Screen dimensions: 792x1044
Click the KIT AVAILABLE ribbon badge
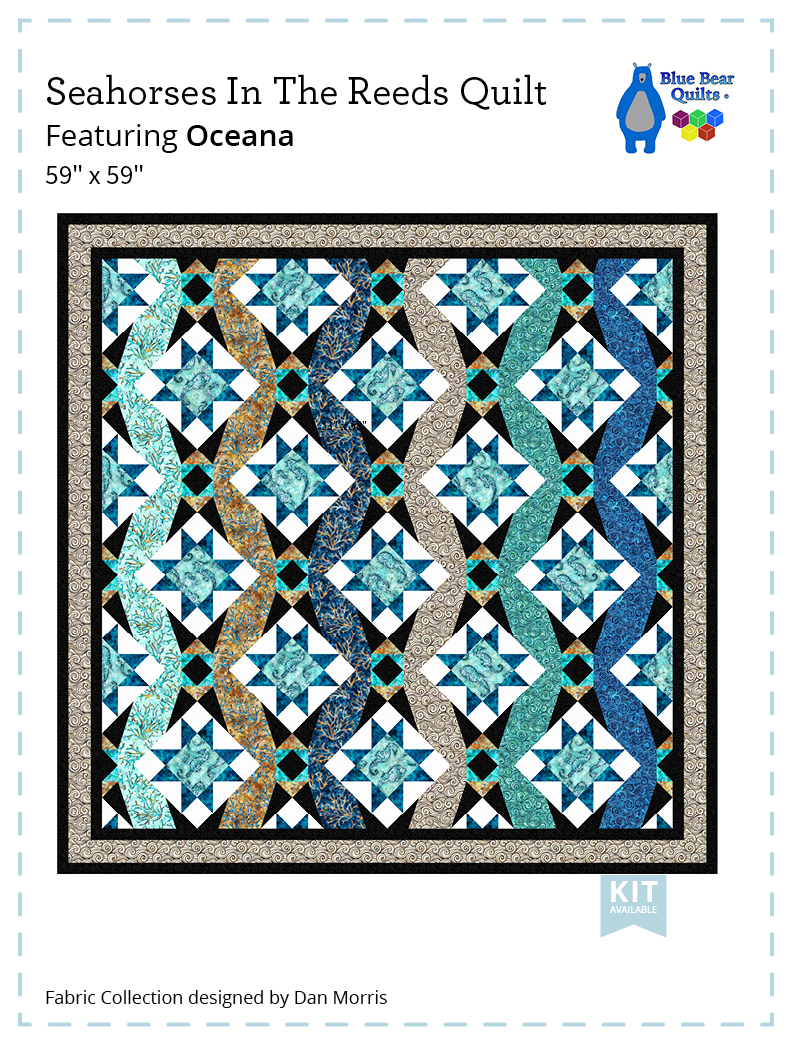(x=633, y=906)
